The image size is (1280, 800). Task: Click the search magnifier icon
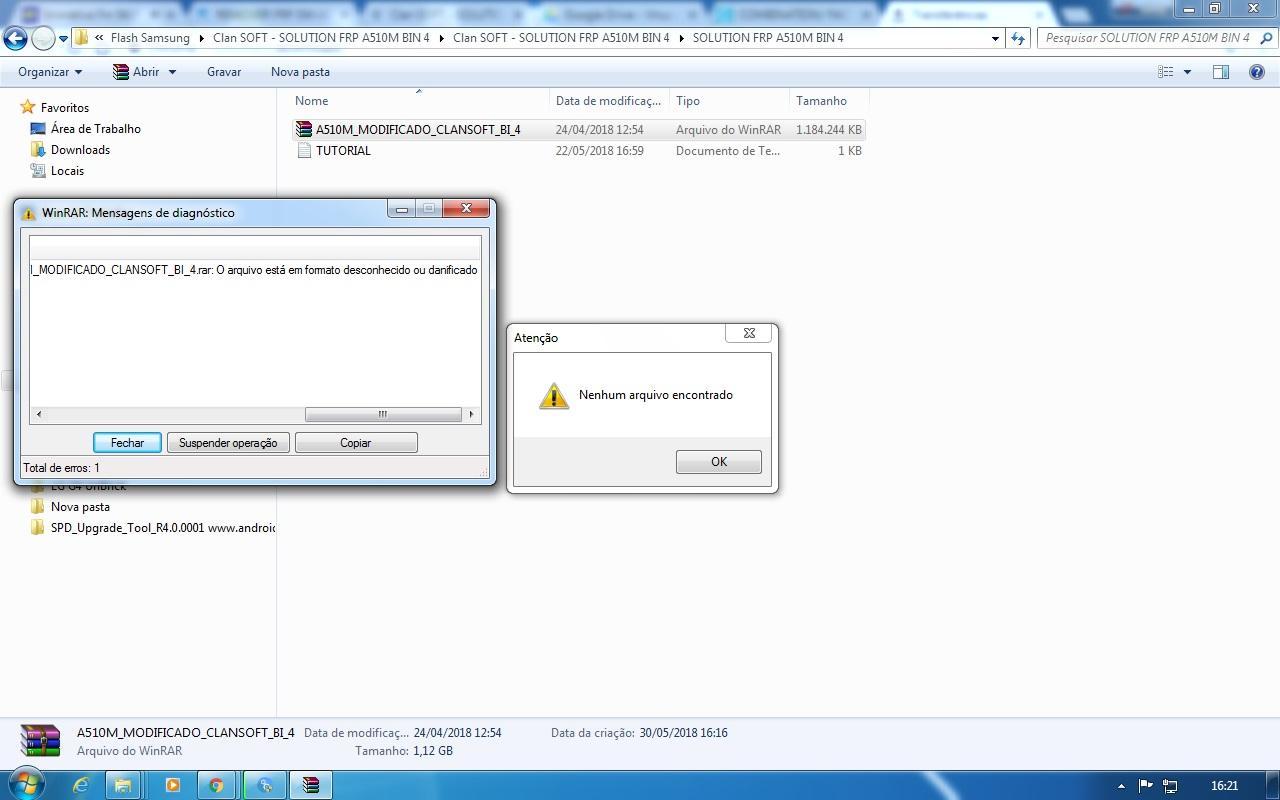tap(1266, 38)
